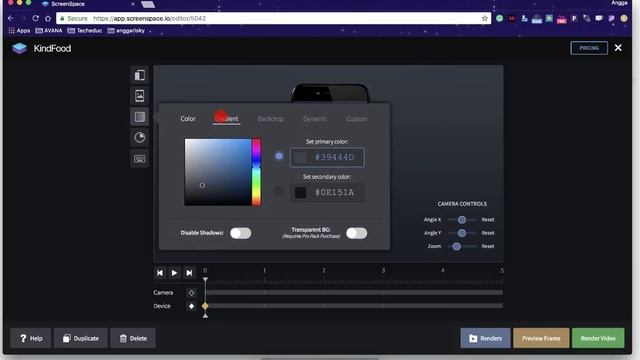Viewport: 640px width, 360px height.
Task: Go to the browser home page
Action: (x=48, y=18)
